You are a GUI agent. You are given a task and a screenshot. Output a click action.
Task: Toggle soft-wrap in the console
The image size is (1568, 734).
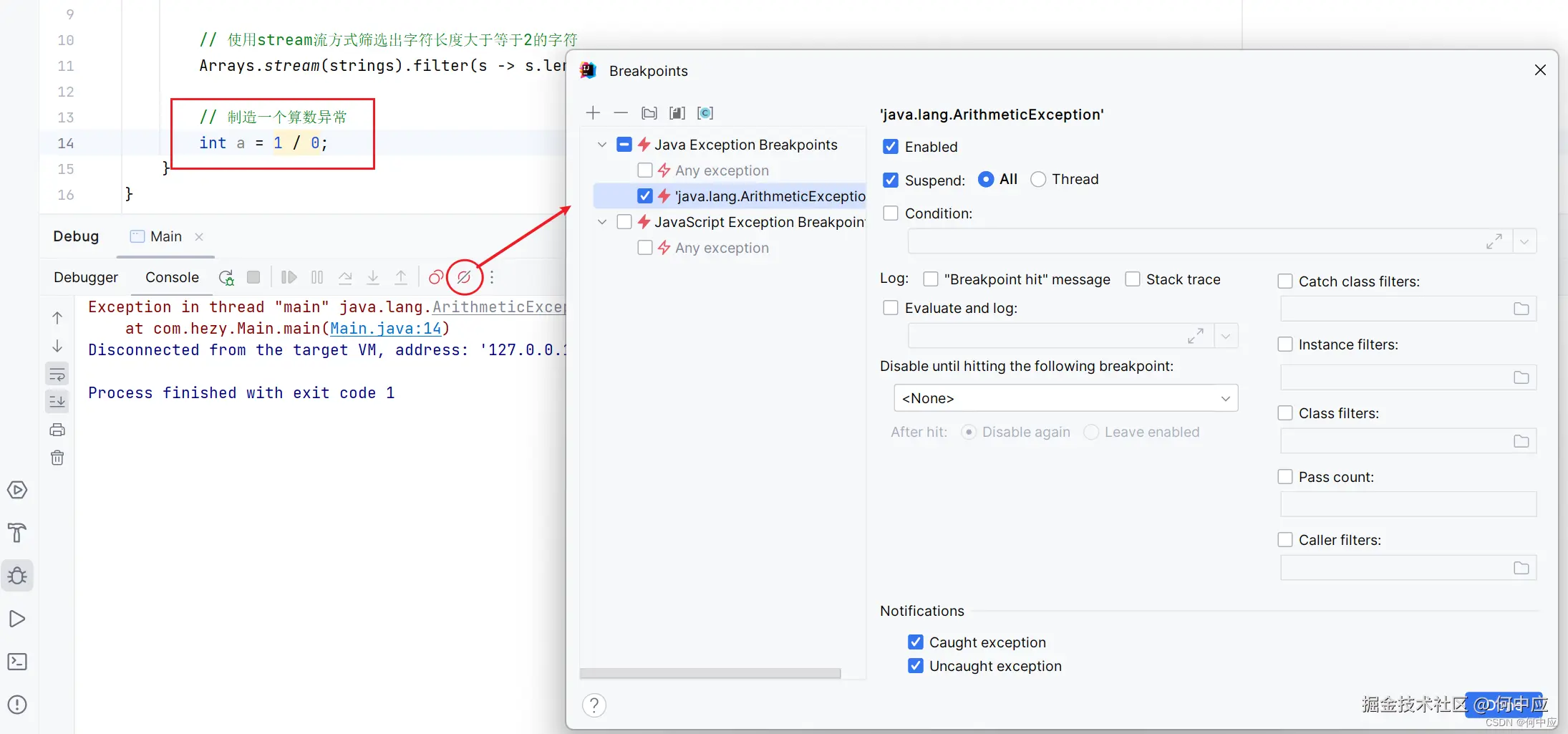57,374
